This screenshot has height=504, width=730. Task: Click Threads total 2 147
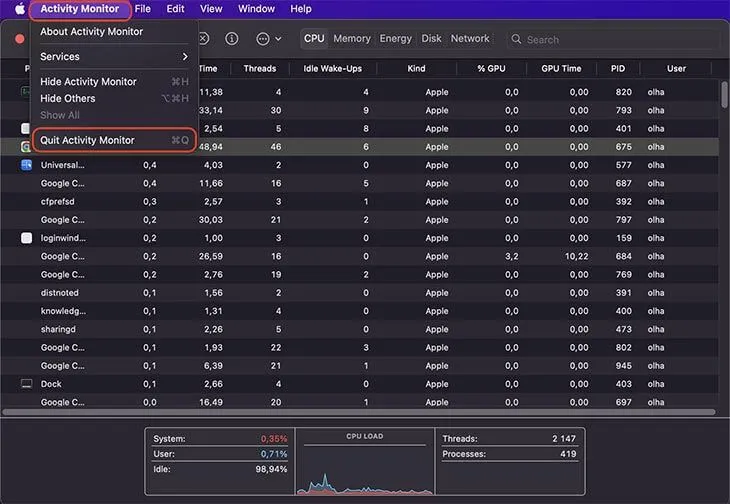tap(564, 438)
